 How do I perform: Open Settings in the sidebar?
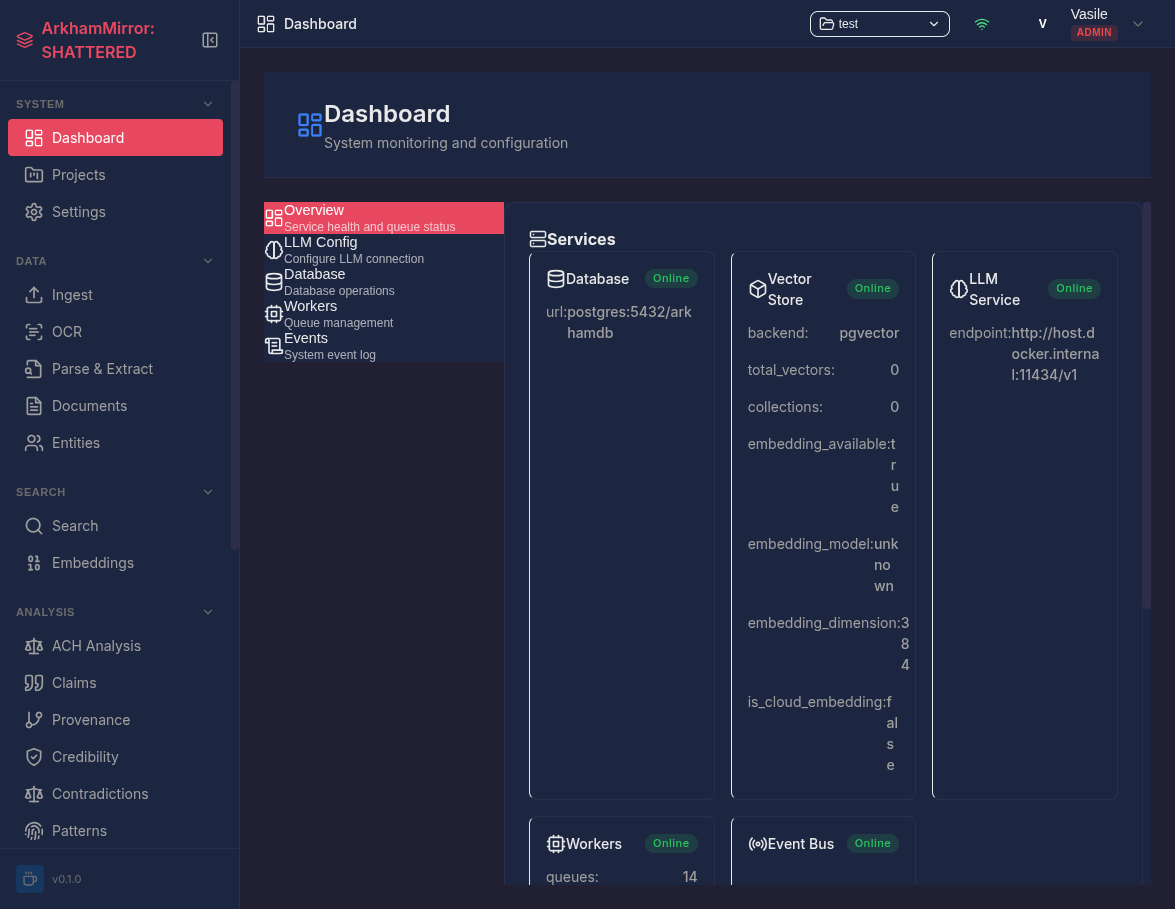point(115,212)
